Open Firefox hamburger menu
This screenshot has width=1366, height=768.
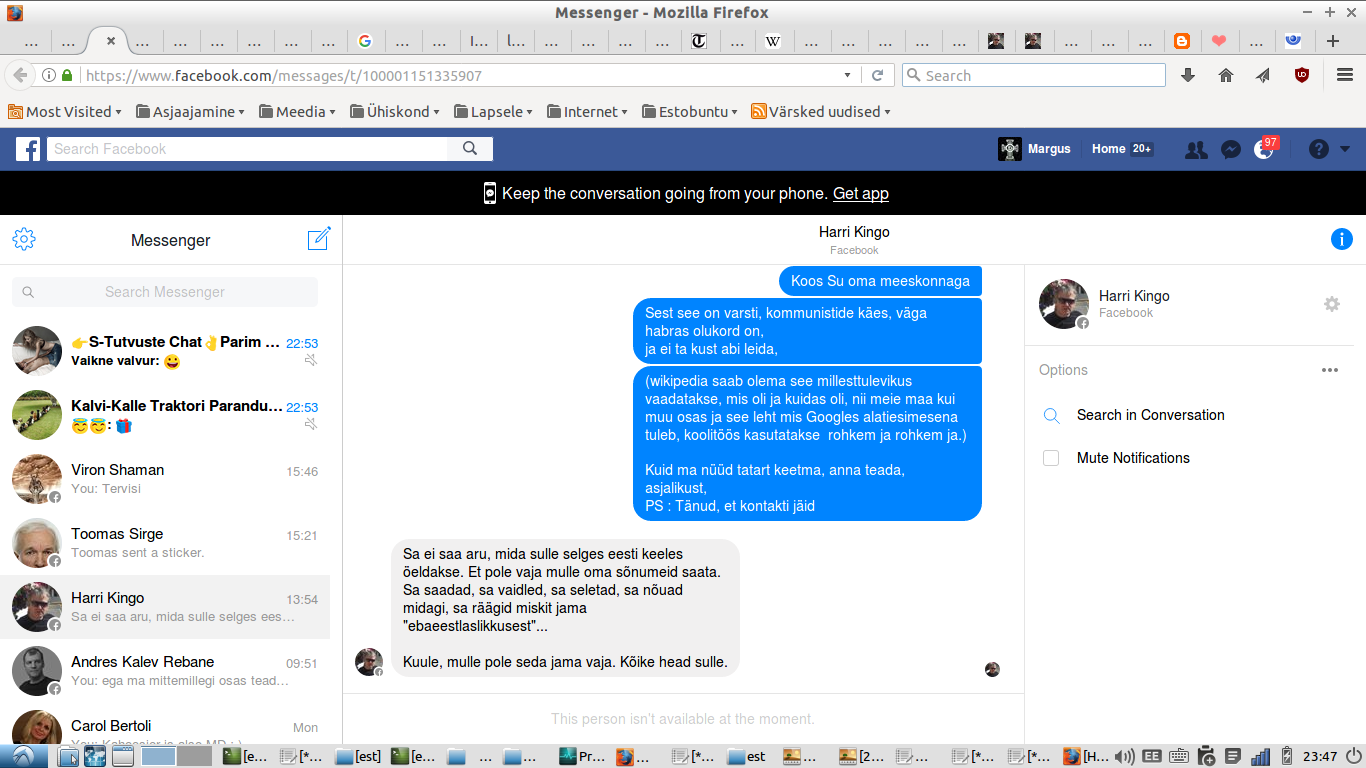pos(1345,75)
